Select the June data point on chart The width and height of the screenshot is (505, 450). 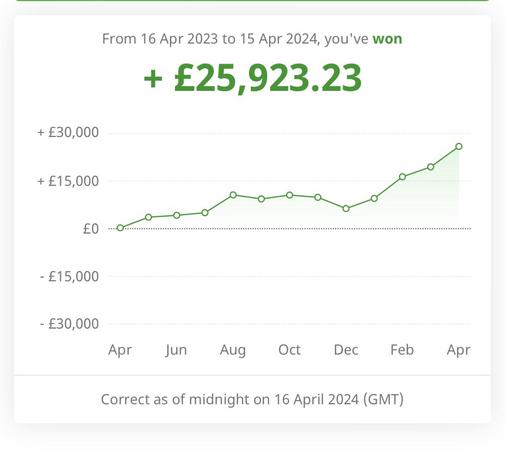click(x=177, y=215)
